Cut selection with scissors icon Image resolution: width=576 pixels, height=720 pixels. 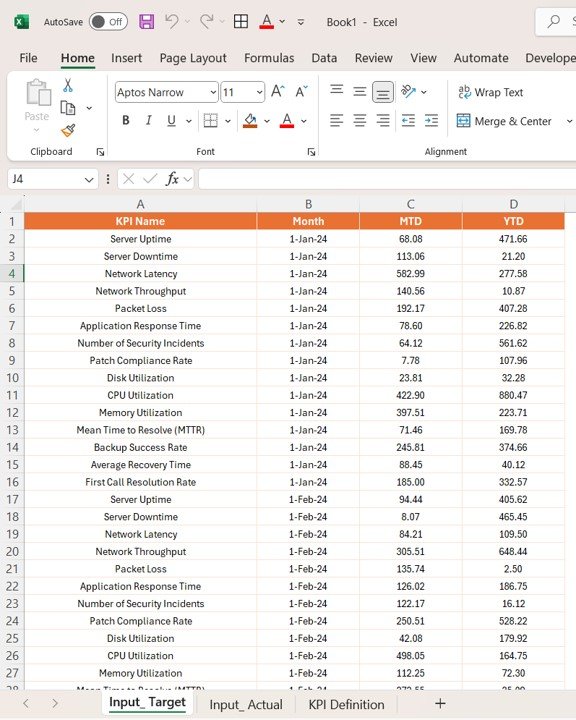(x=68, y=85)
